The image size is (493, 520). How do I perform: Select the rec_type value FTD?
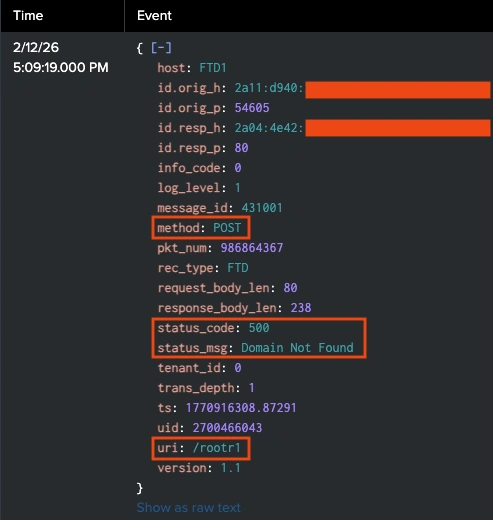pyautogui.click(x=238, y=268)
